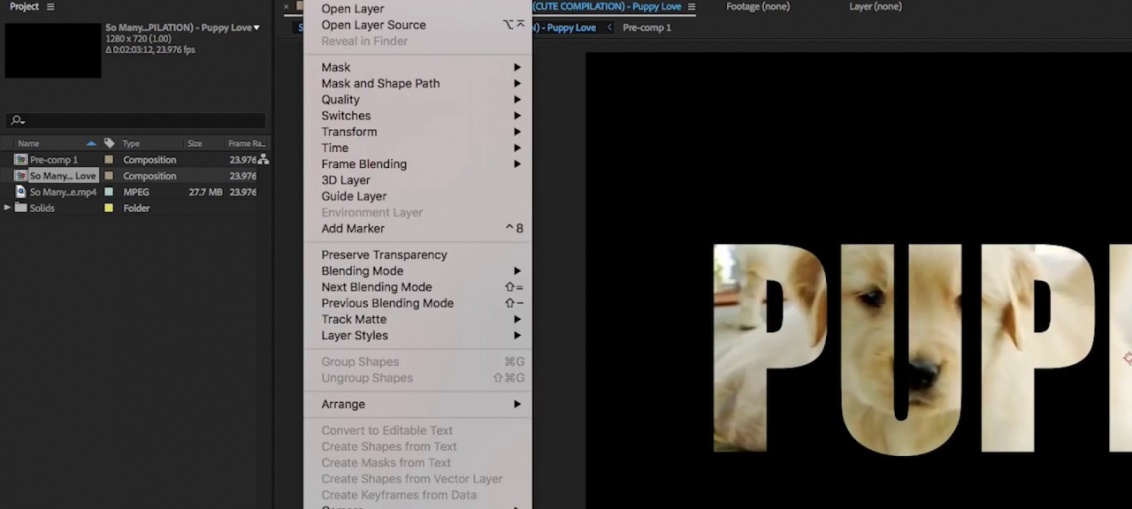The height and width of the screenshot is (509, 1132).
Task: Select the (CUTE COMPILATION) - Puppy Love composition tab
Action: [606, 6]
